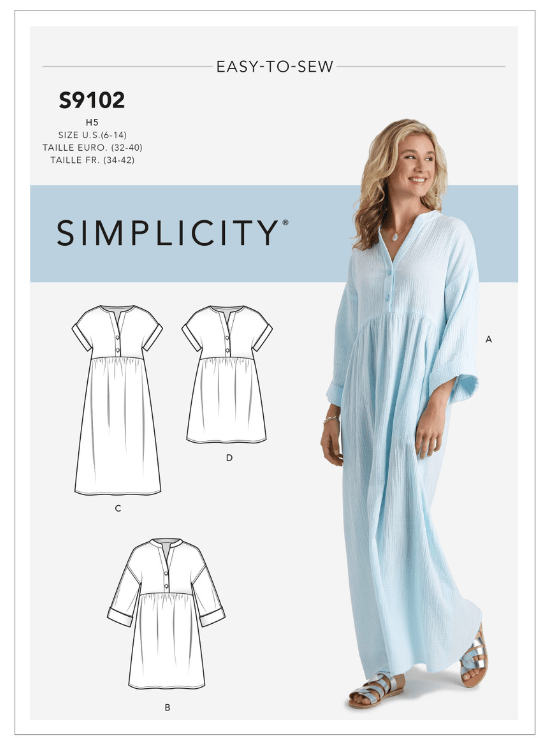This screenshot has height=738, width=551.
Task: Click the letter B view label
Action: click(168, 707)
